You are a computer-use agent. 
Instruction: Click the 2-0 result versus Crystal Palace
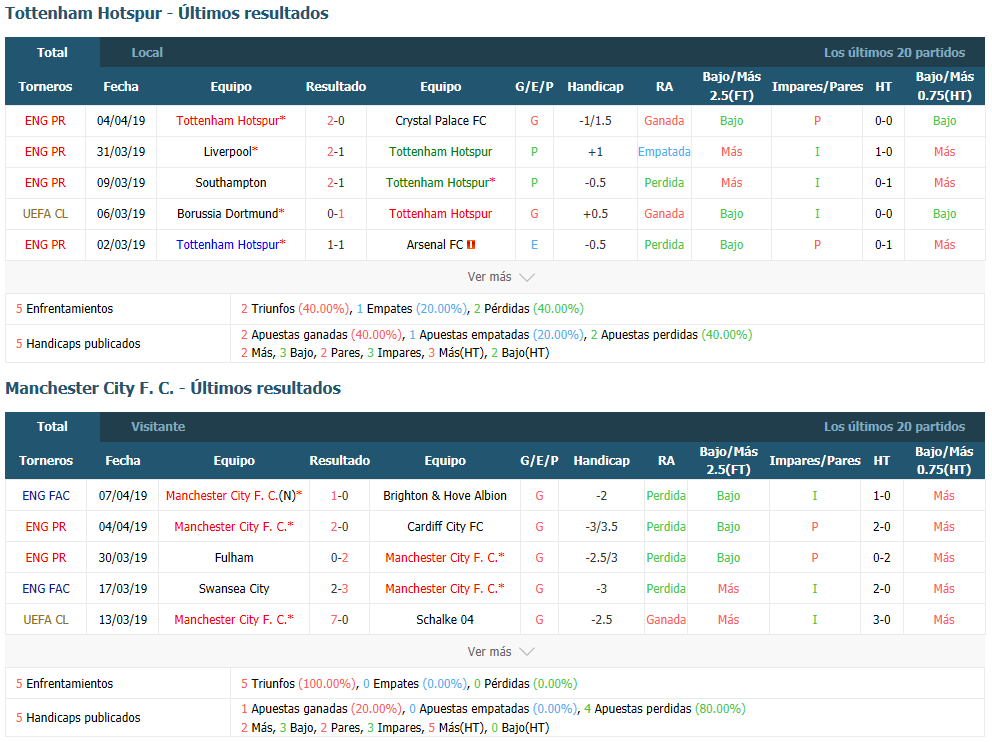(x=335, y=121)
